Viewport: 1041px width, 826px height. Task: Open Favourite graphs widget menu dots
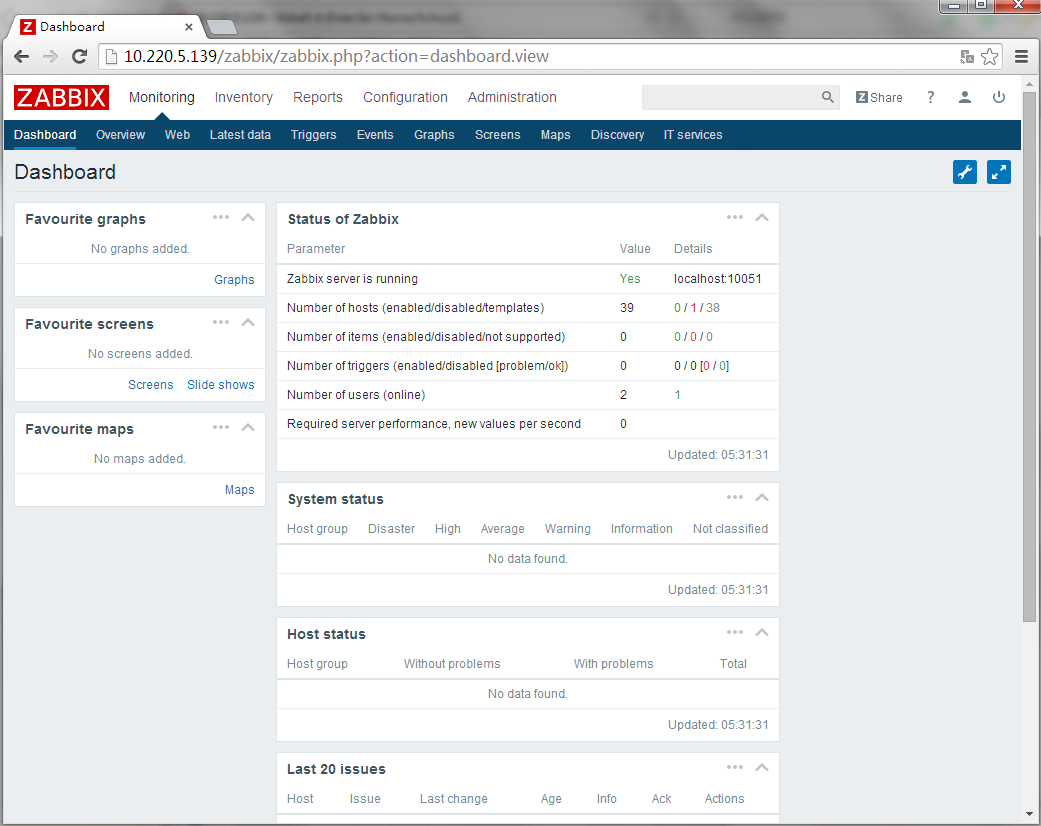(x=221, y=217)
